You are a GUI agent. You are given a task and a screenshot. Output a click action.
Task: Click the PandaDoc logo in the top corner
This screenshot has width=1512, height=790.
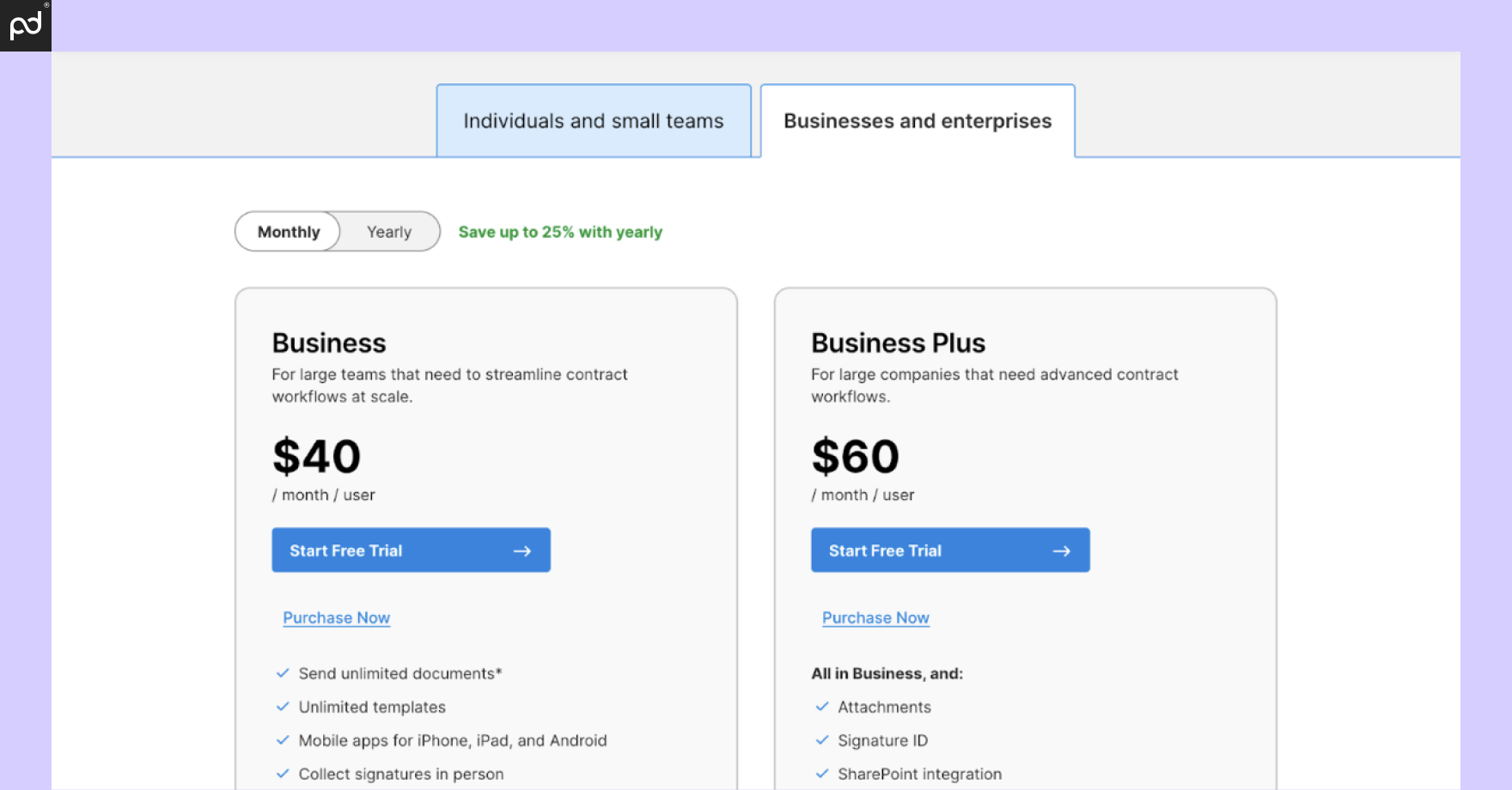[25, 25]
